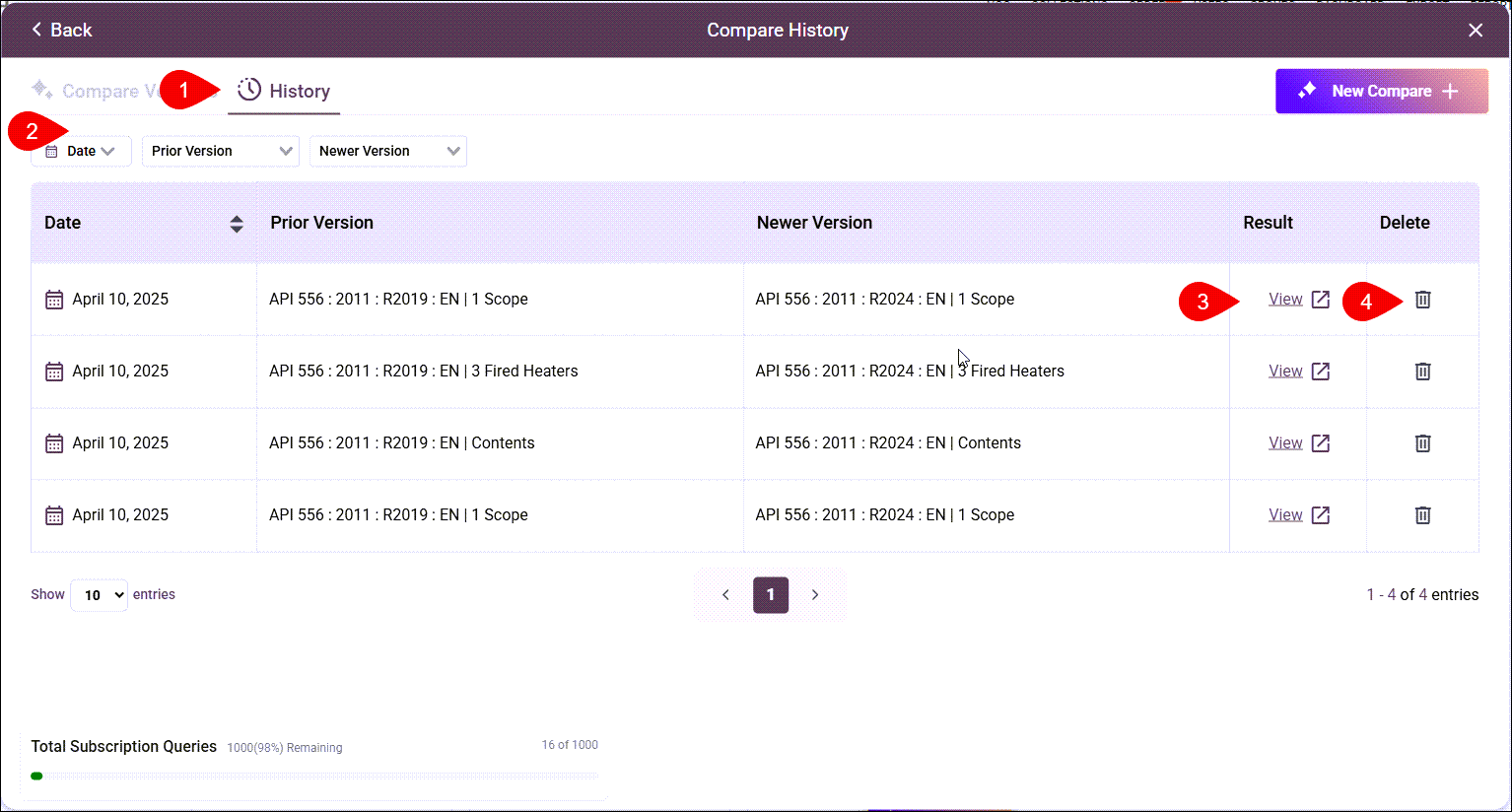Screen dimensions: 1512x812
Task: Change Show entries count dropdown
Action: [x=100, y=595]
